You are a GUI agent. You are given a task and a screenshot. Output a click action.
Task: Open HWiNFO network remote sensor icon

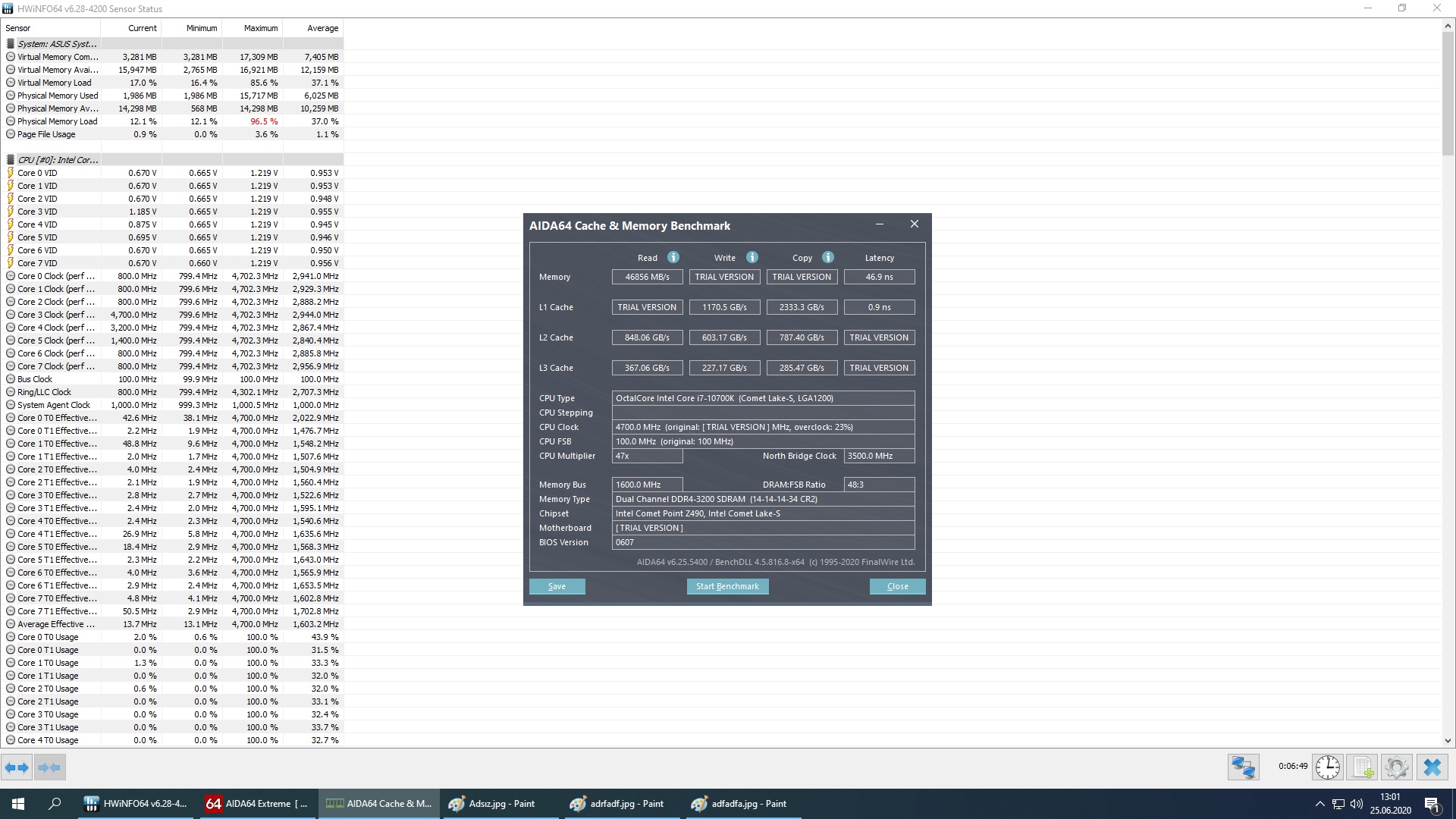click(1244, 767)
